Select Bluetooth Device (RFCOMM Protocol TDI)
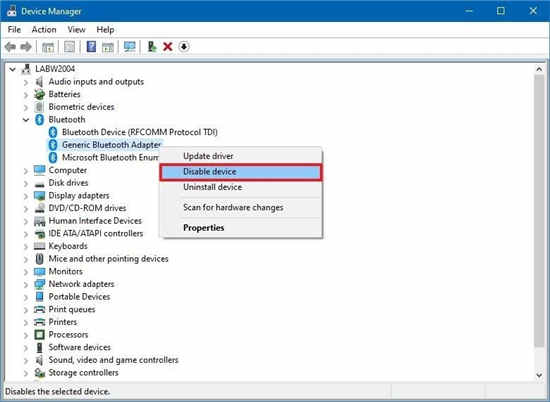The height and width of the screenshot is (402, 550). coord(140,132)
